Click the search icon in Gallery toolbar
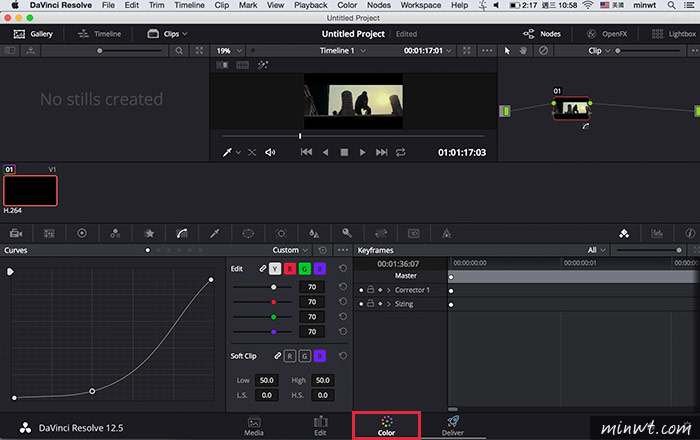The width and height of the screenshot is (700, 440). [179, 51]
